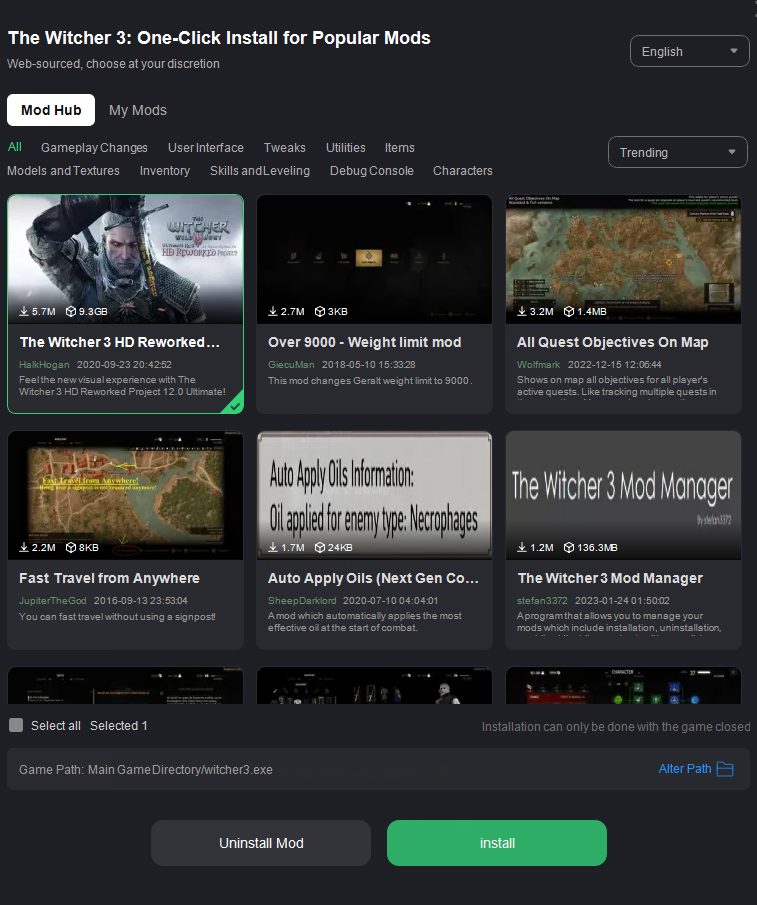Click the package size icon showing 24KB

coord(320,547)
